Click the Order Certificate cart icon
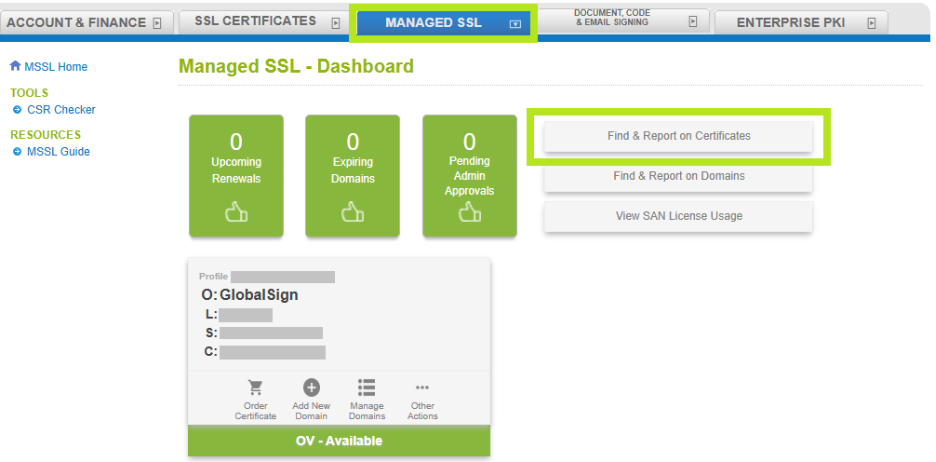This screenshot has height=462, width=936. (x=255, y=388)
